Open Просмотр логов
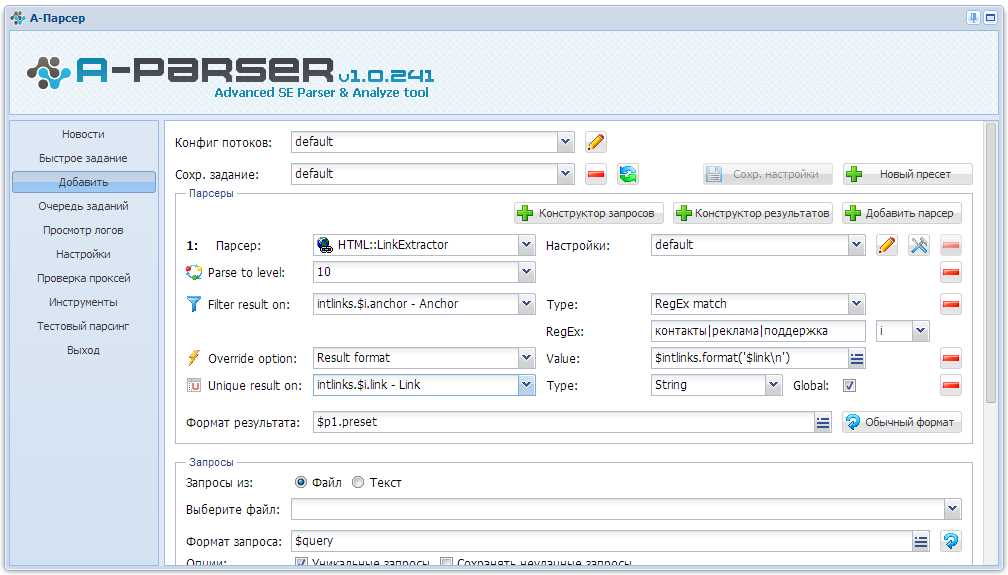Viewport: 1008px width, 575px height. (x=83, y=230)
